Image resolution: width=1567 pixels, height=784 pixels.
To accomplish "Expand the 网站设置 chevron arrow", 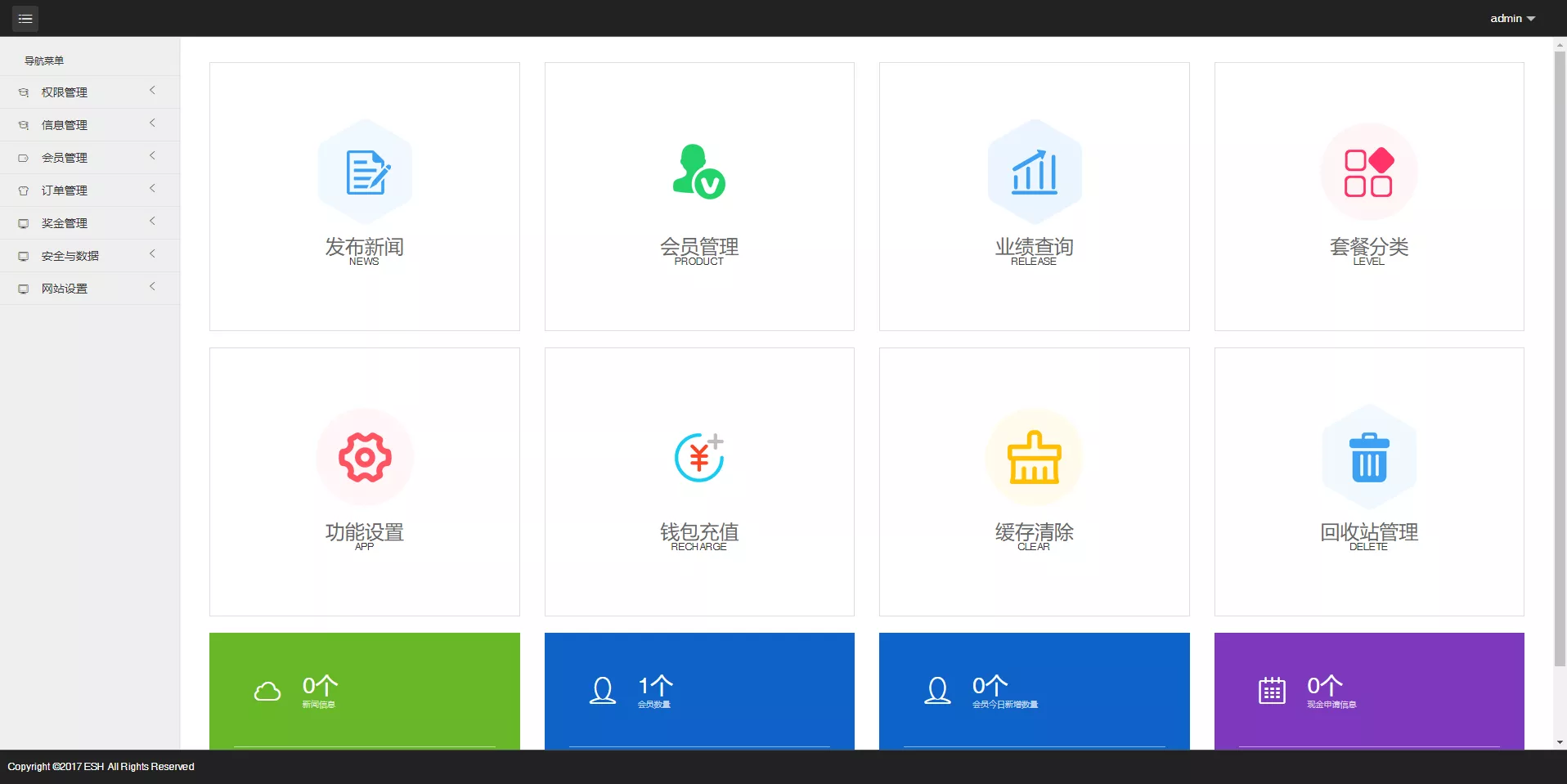I will coord(152,287).
